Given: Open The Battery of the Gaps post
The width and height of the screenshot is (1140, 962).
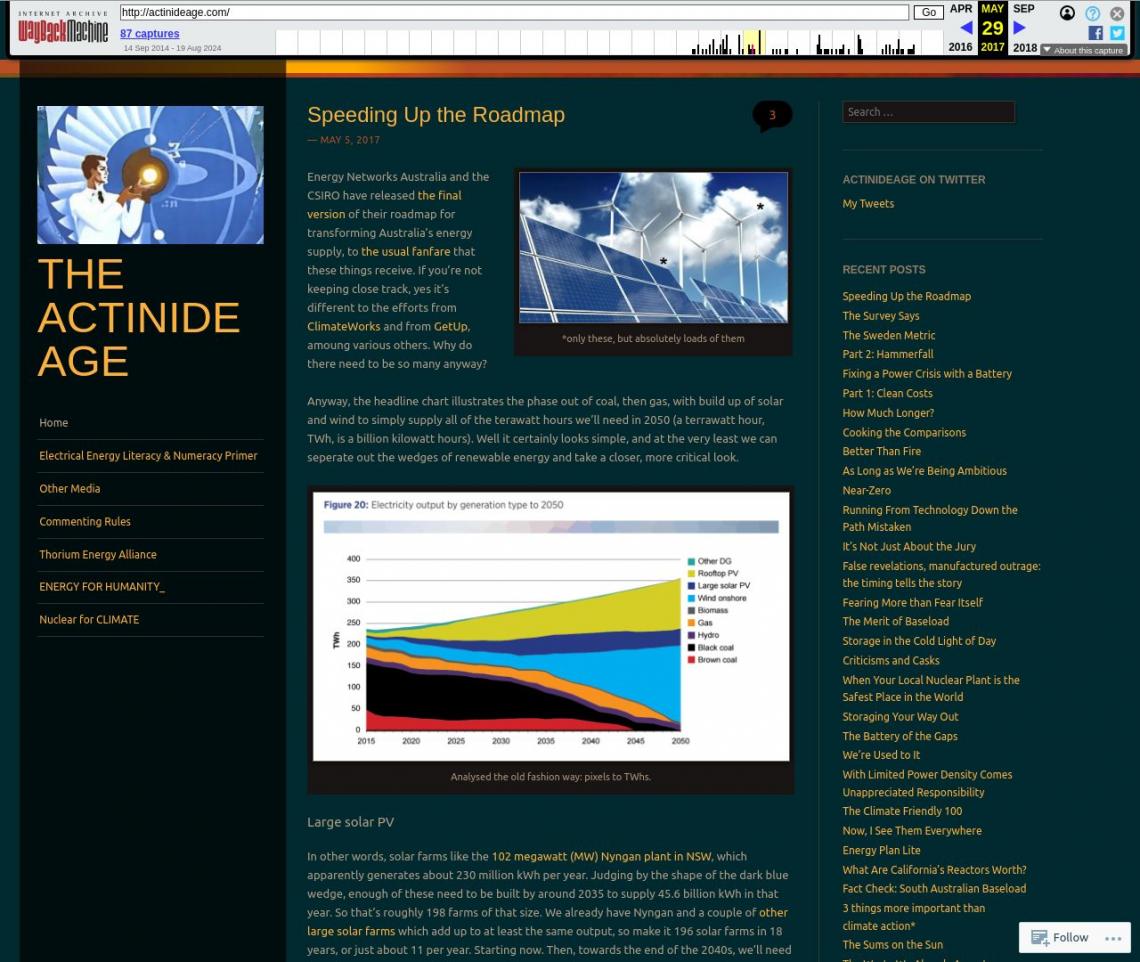Looking at the screenshot, I should click(x=899, y=737).
